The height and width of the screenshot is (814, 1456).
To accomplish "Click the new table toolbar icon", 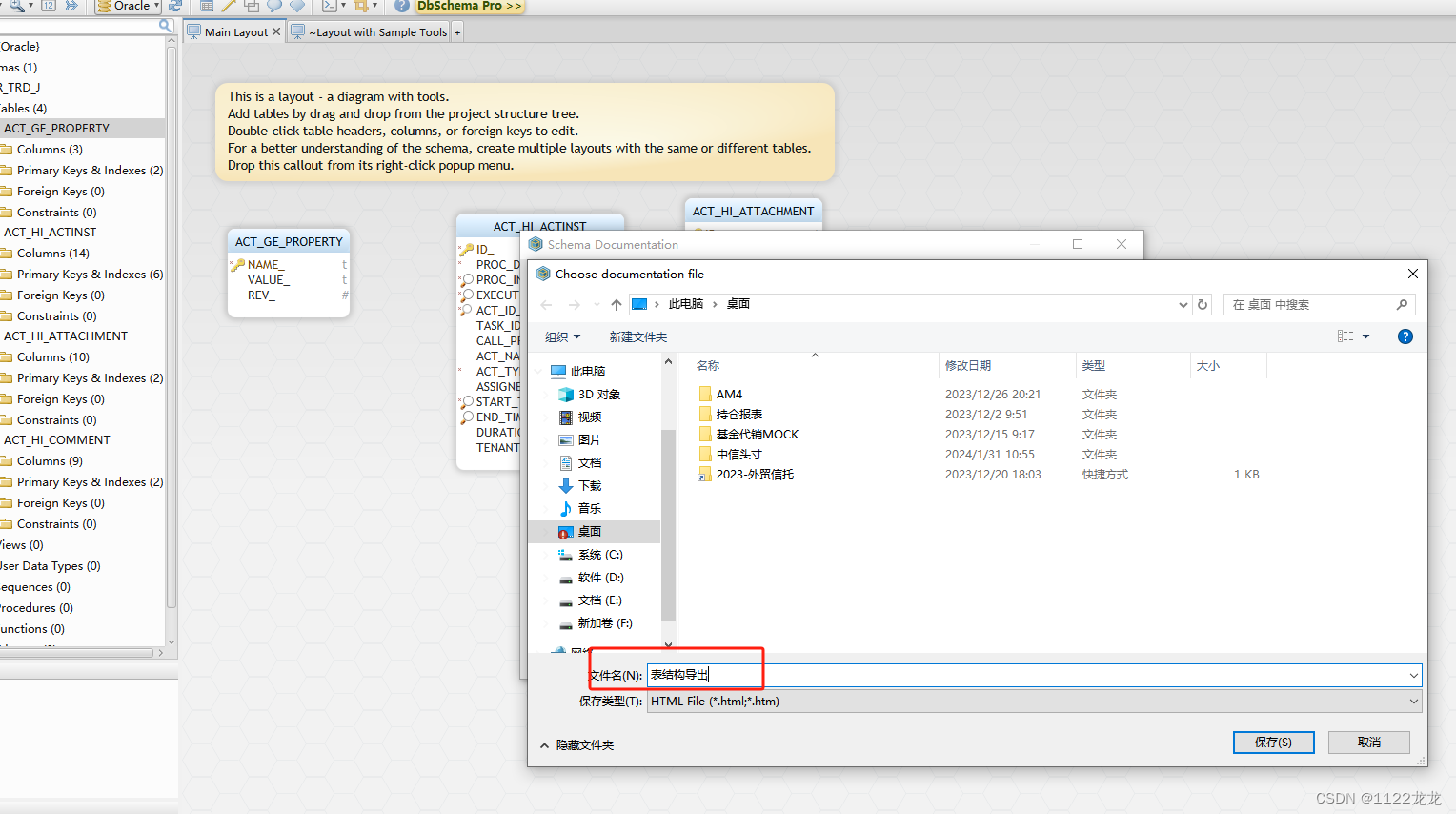I will [x=207, y=6].
